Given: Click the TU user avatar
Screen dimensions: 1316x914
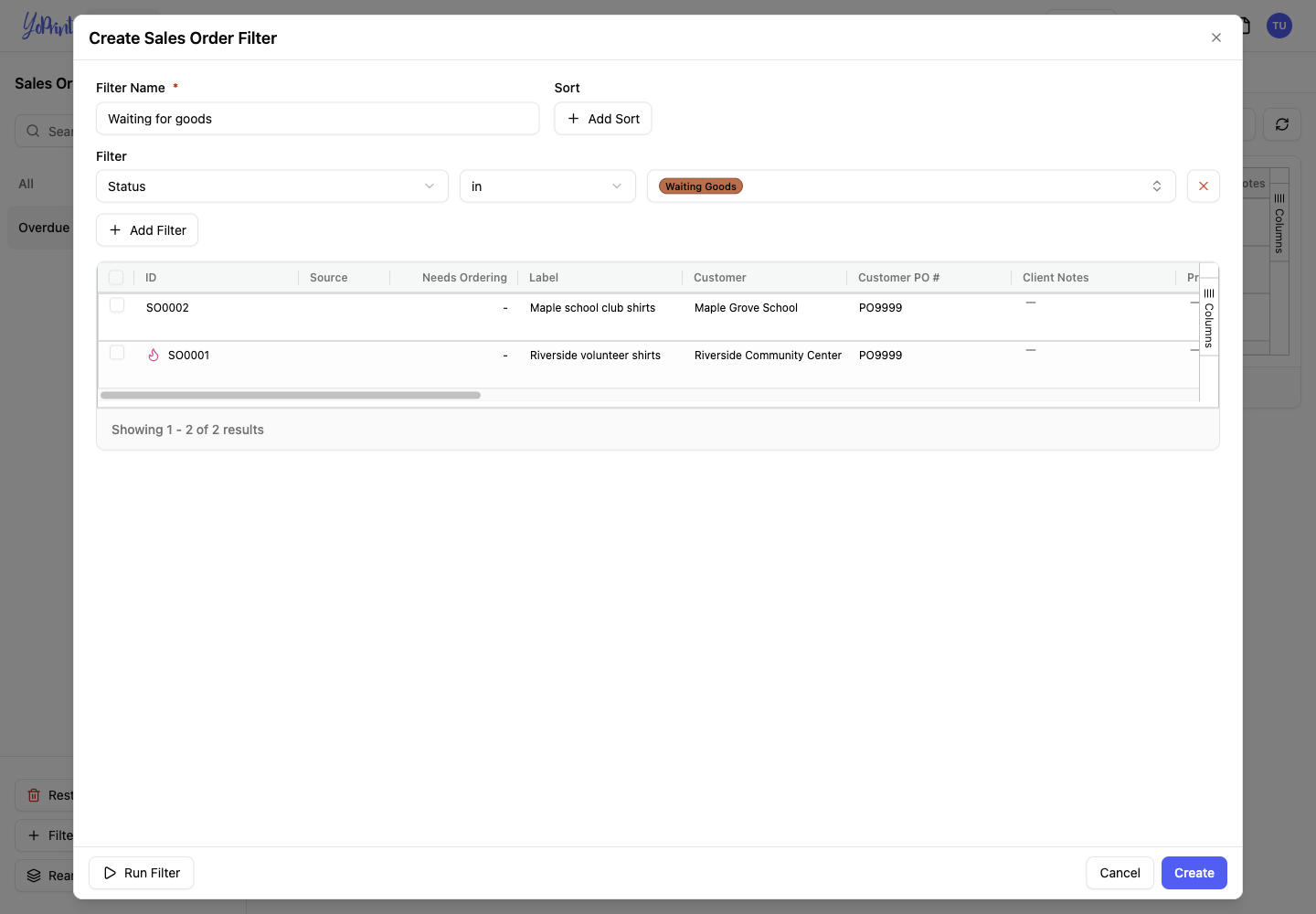Looking at the screenshot, I should pos(1279,26).
